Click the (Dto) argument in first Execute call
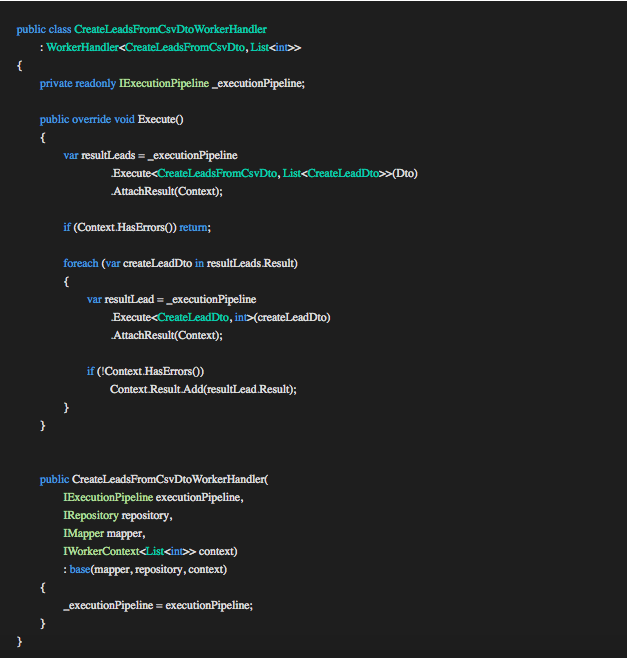627x658 pixels. pyautogui.click(x=405, y=173)
